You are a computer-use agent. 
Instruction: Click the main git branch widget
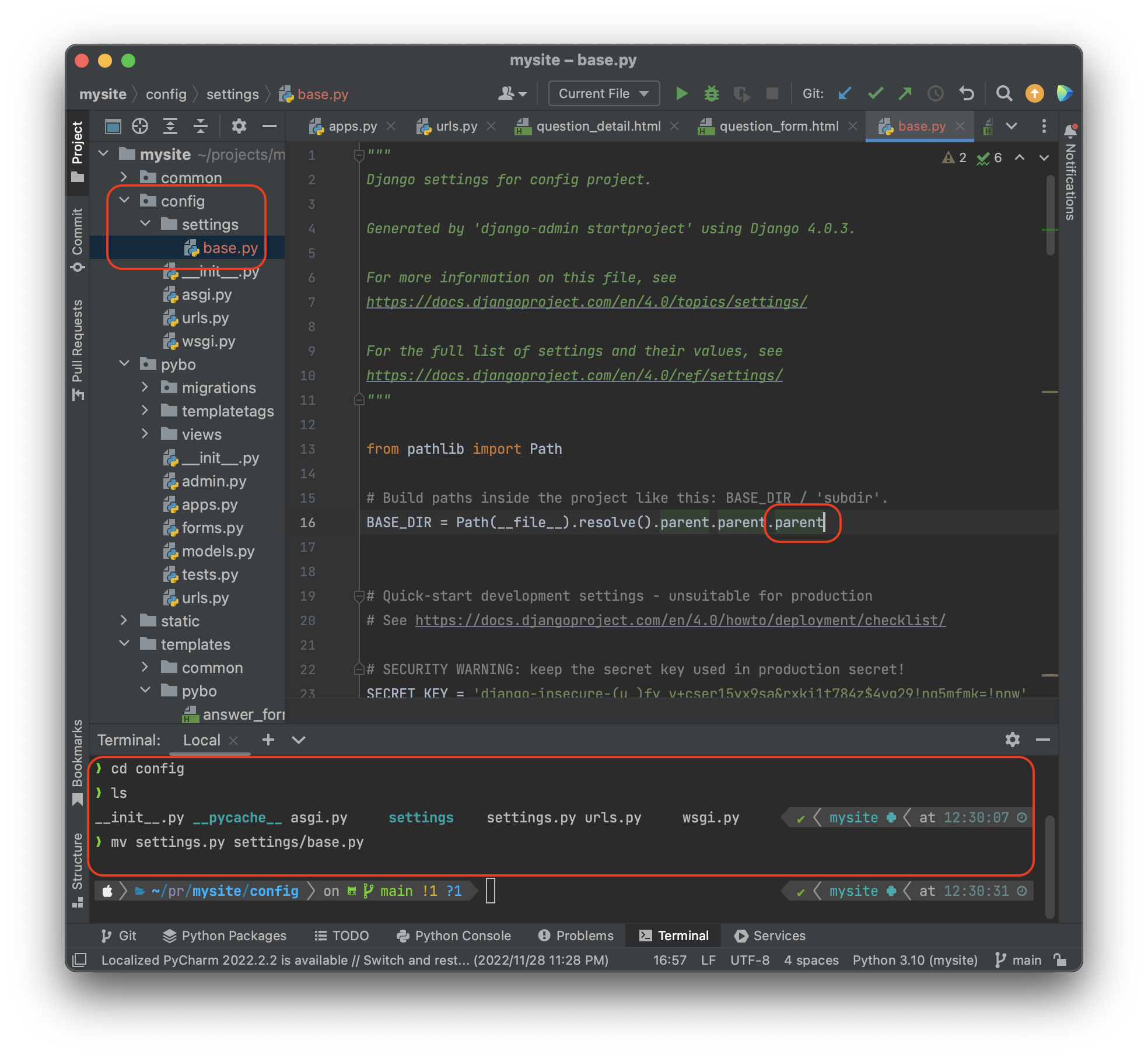tap(1019, 960)
